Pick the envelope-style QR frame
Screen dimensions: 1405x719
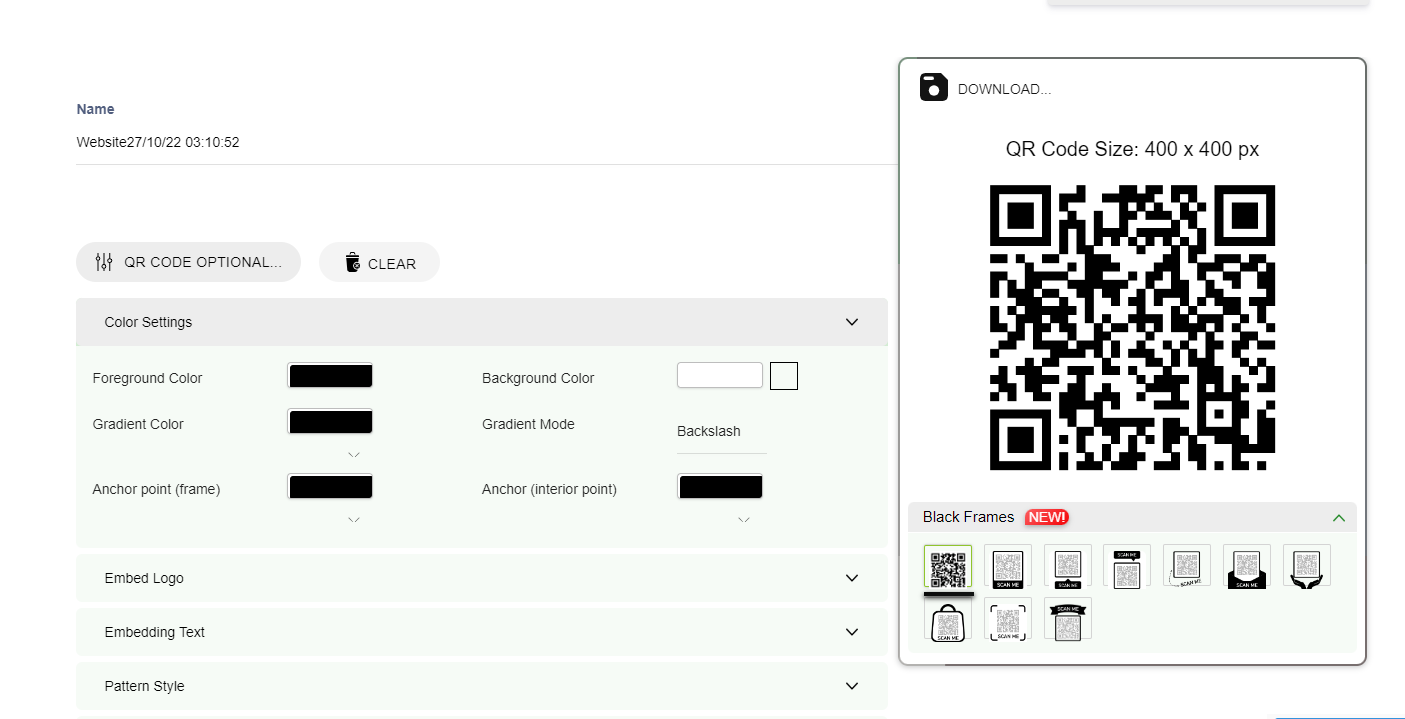point(1246,566)
